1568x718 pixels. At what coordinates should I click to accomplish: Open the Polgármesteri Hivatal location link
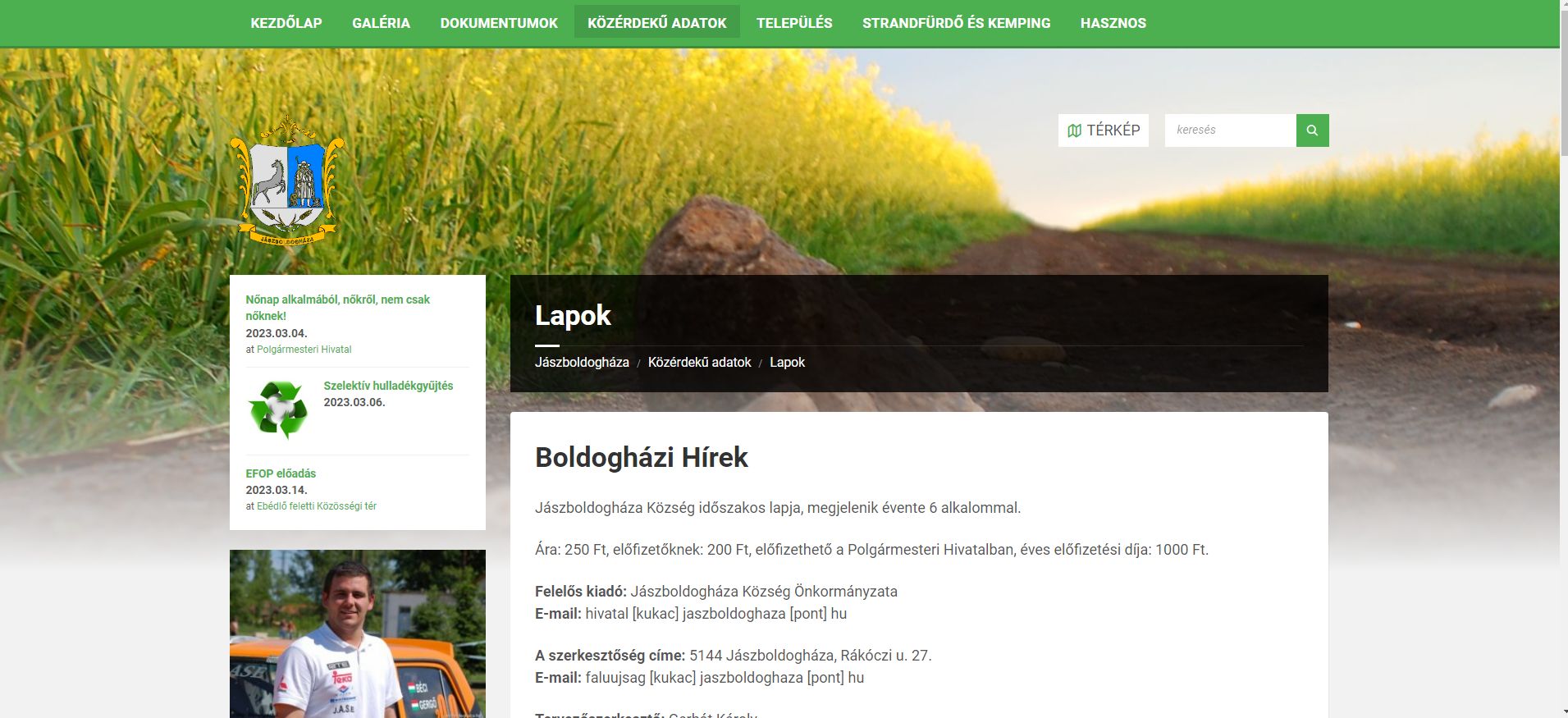[304, 350]
